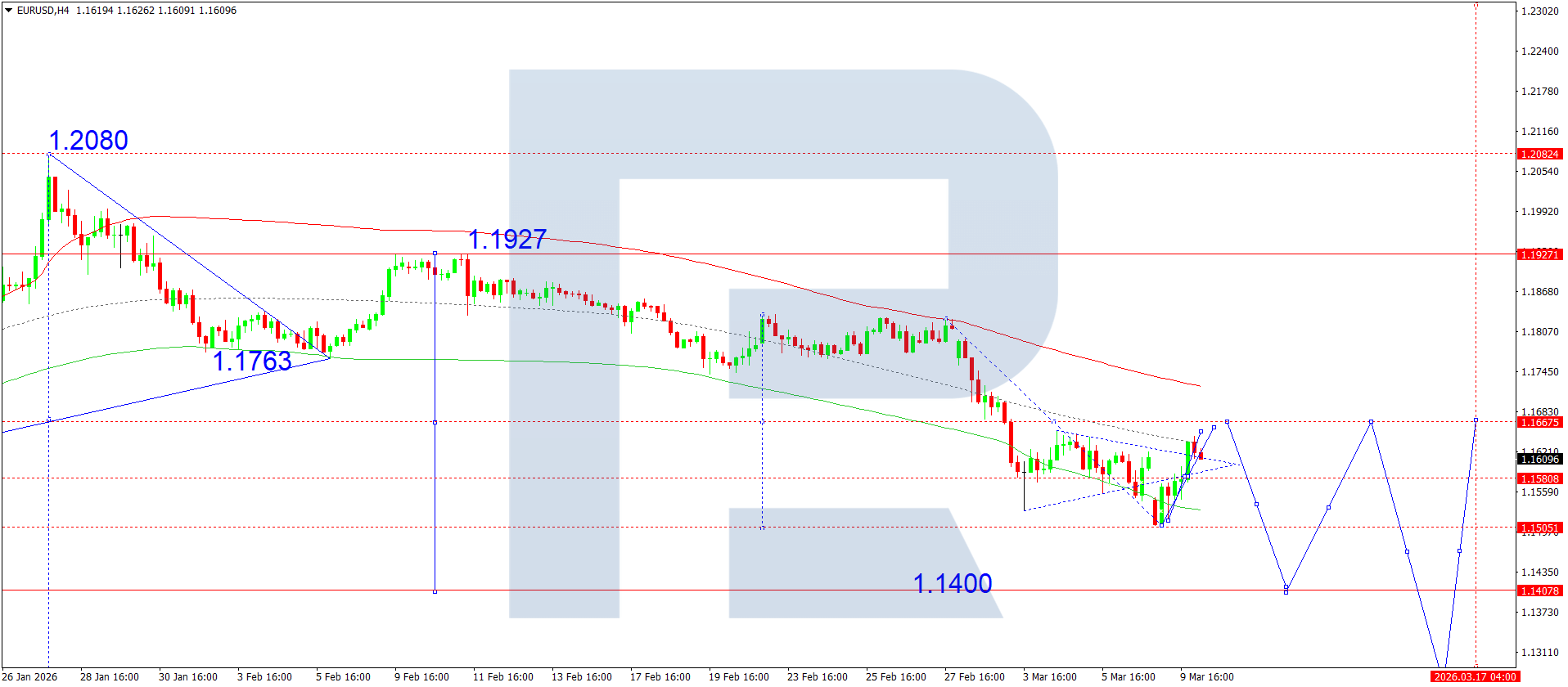1568x687 pixels.
Task: Click the red 1.16675 price tag
Action: tap(1539, 423)
